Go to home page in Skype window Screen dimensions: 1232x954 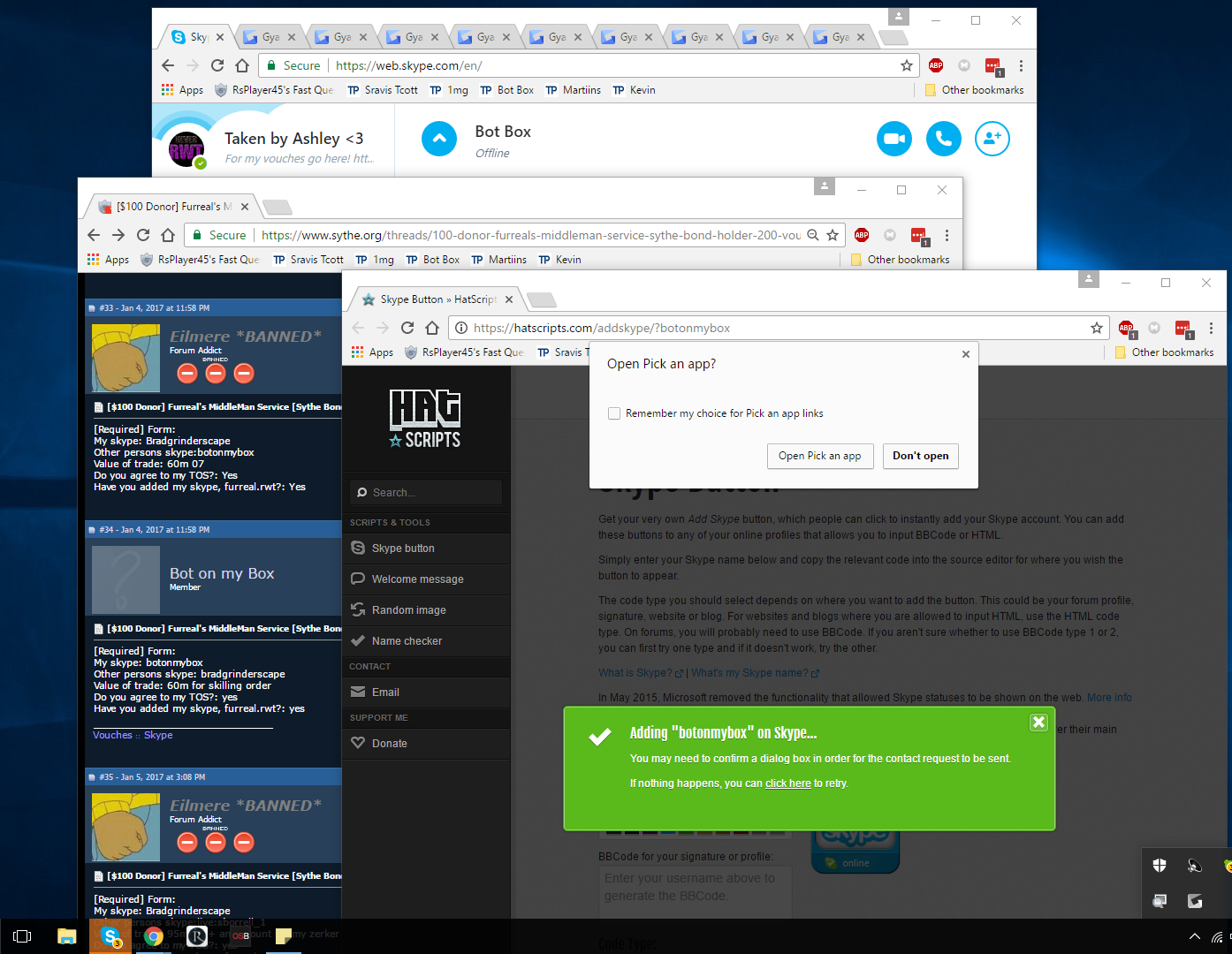pyautogui.click(x=242, y=65)
